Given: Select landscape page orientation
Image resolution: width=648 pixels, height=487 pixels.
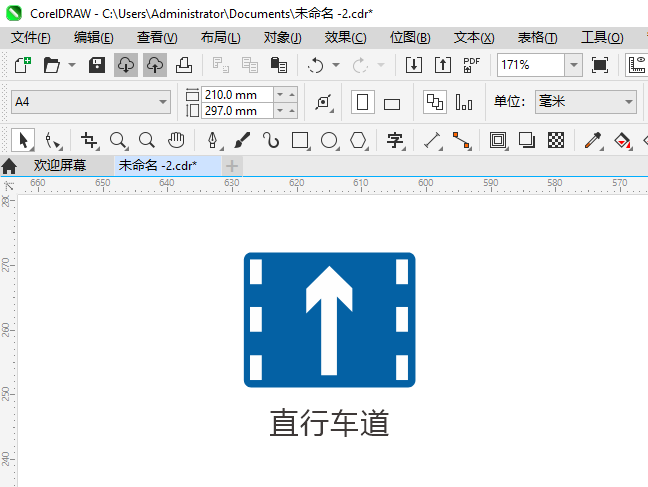Looking at the screenshot, I should click(x=392, y=104).
